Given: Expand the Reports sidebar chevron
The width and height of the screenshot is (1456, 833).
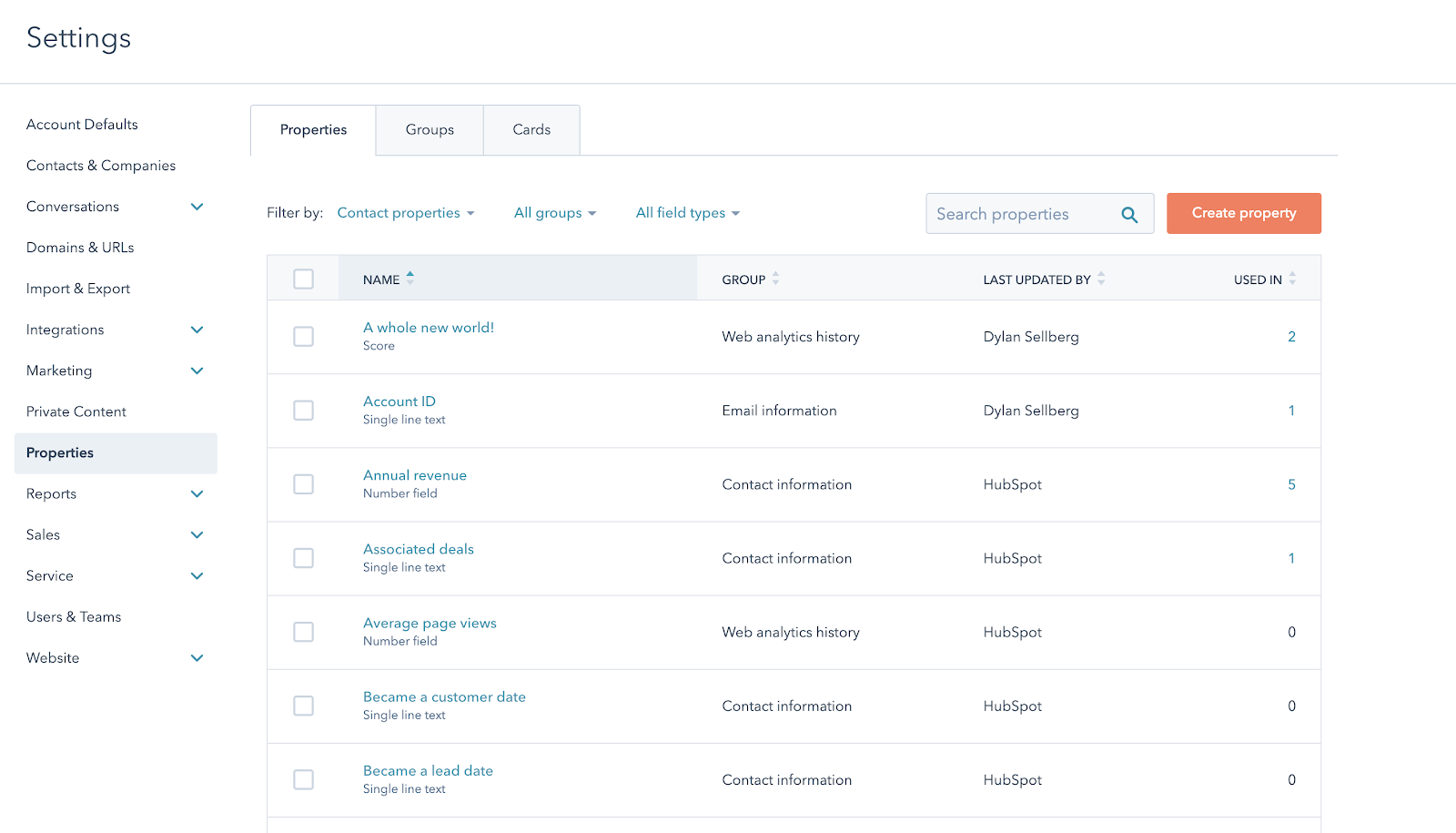Looking at the screenshot, I should coord(197,493).
